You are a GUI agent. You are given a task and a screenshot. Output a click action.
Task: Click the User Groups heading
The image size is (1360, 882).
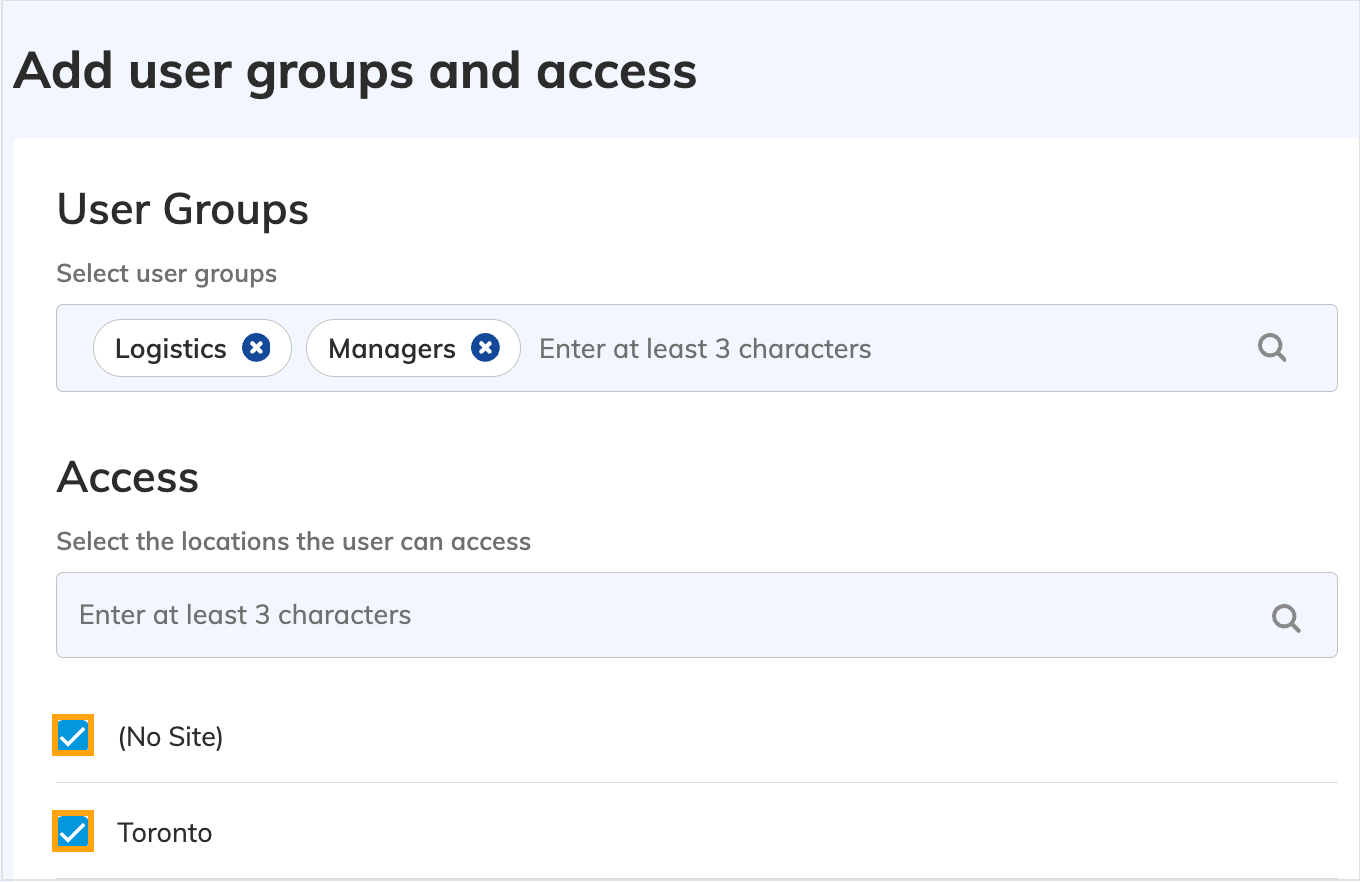point(183,210)
